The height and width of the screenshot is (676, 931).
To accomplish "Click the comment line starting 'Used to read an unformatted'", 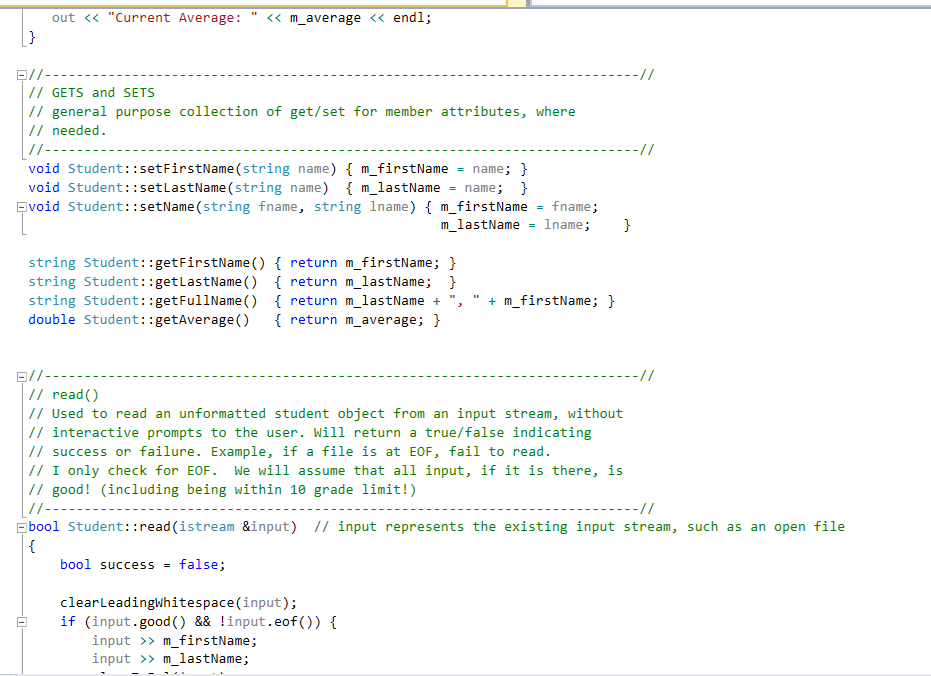I will pos(325,414).
